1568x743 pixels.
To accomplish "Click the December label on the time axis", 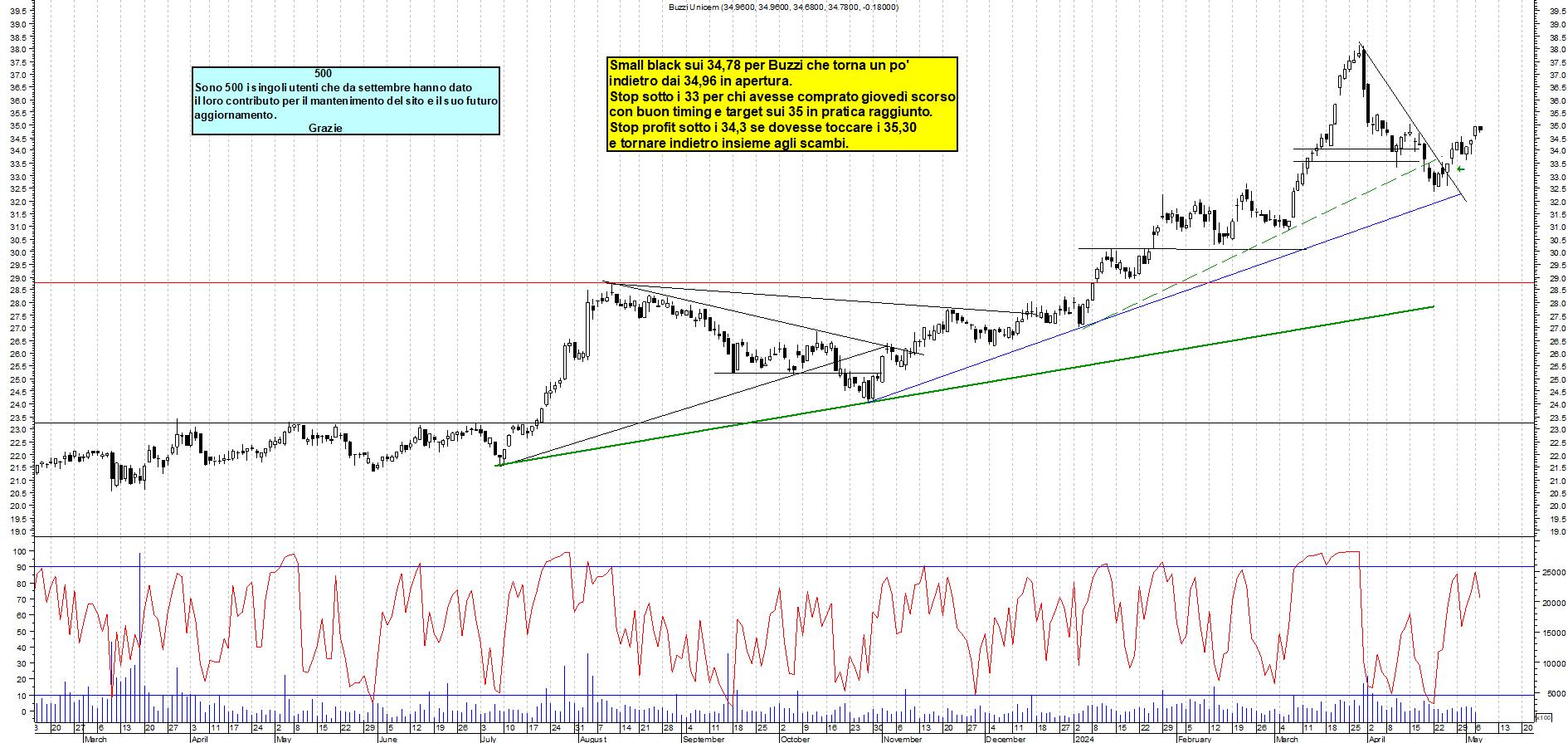I will [1006, 739].
